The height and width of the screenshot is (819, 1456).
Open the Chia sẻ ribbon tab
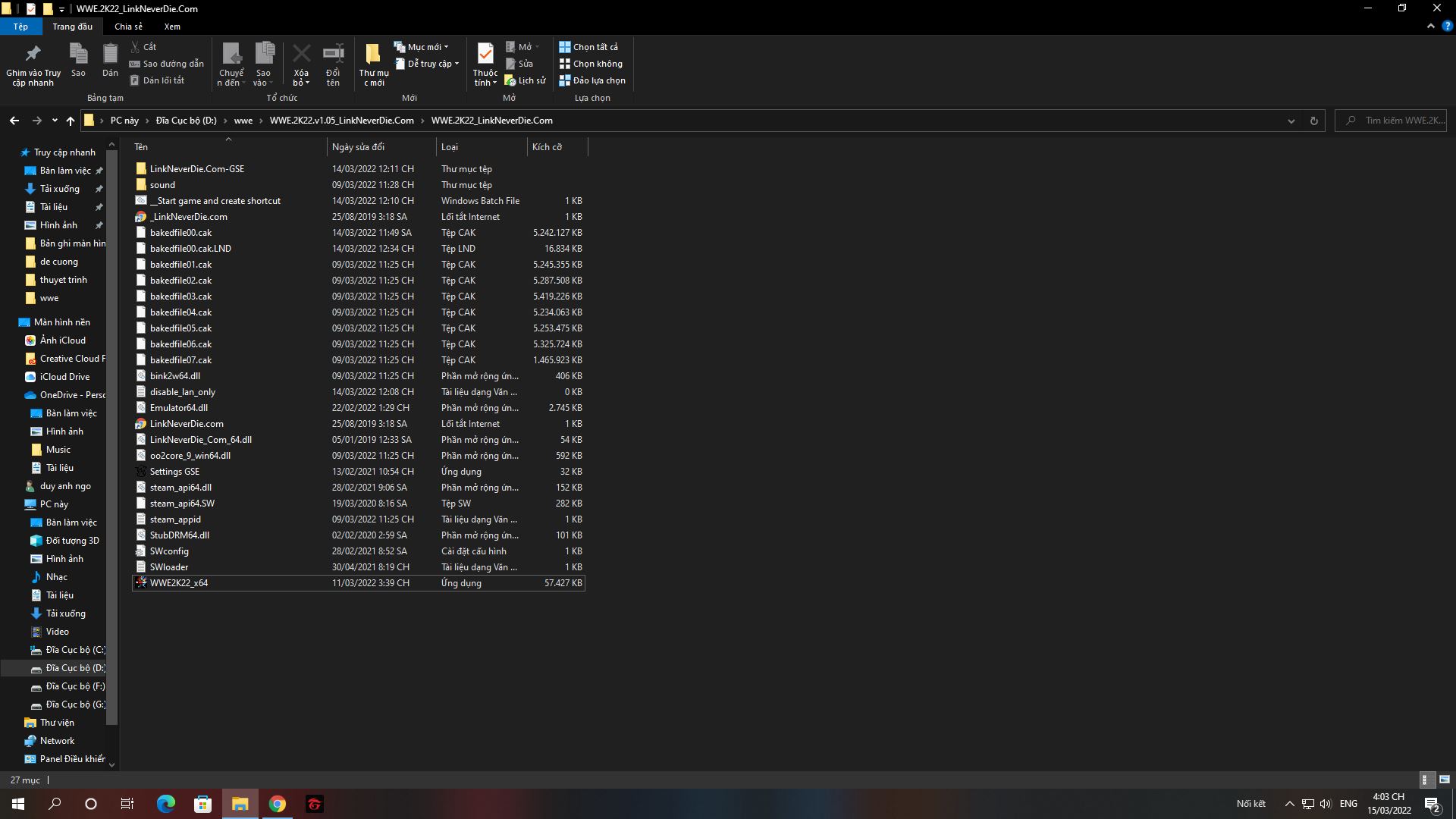(x=128, y=27)
